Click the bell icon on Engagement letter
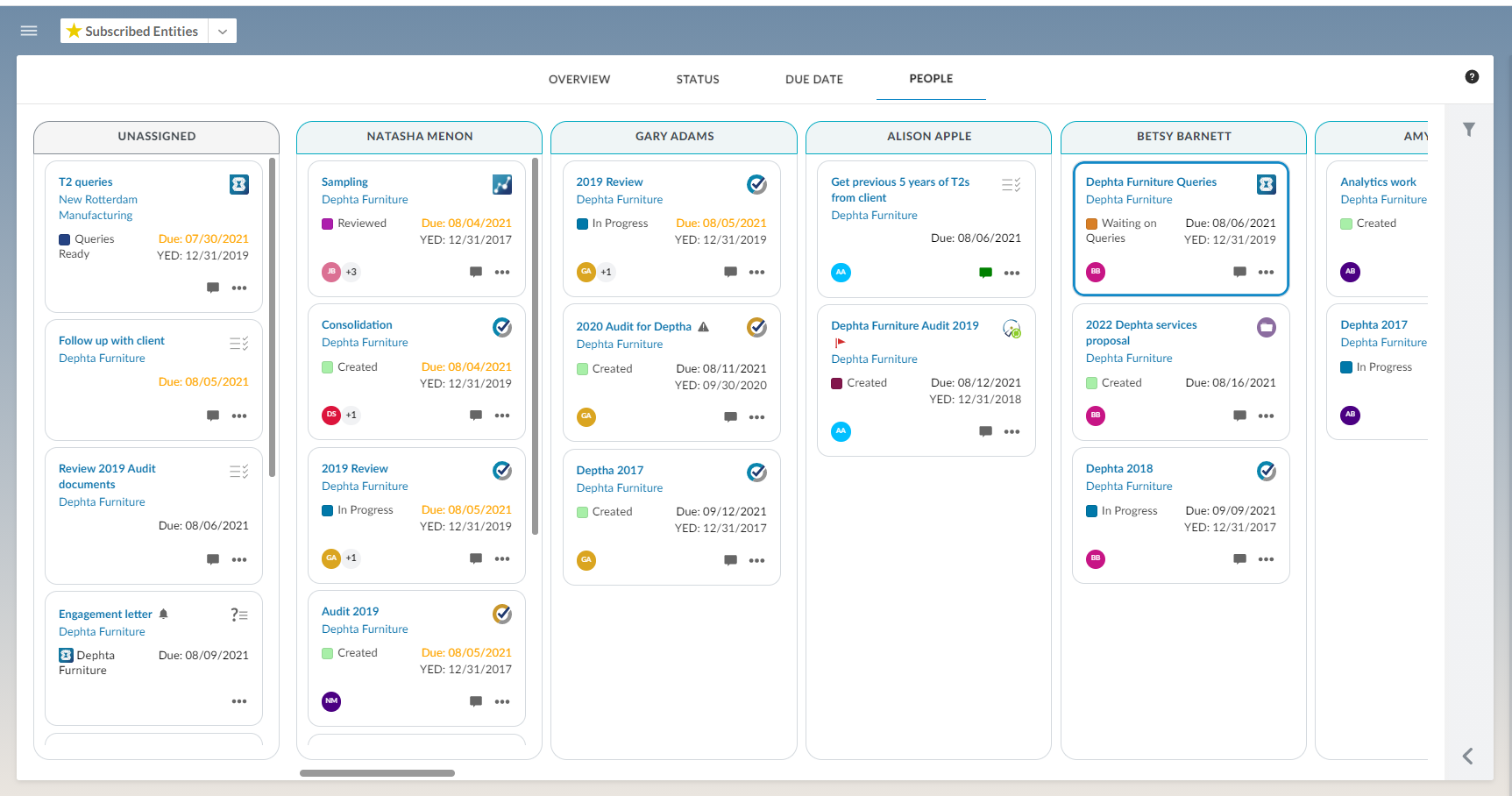The height and width of the screenshot is (796, 1512). [164, 614]
